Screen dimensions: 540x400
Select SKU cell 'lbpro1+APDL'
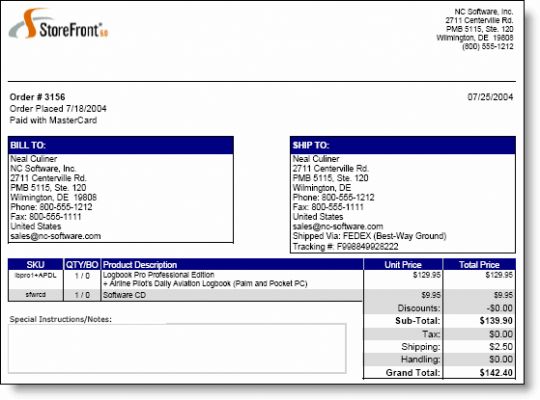click(x=35, y=275)
